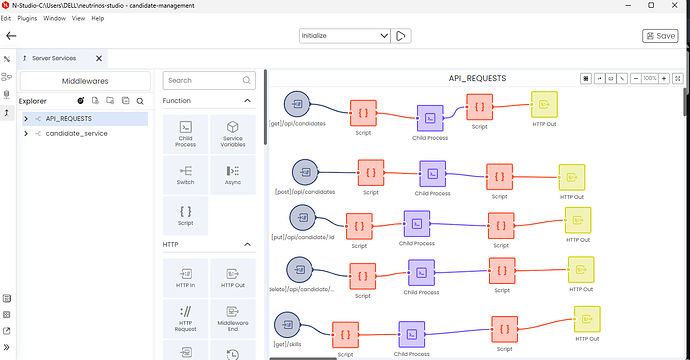Click the black target icon in Explorer
This screenshot has height=360, width=690.
81,101
